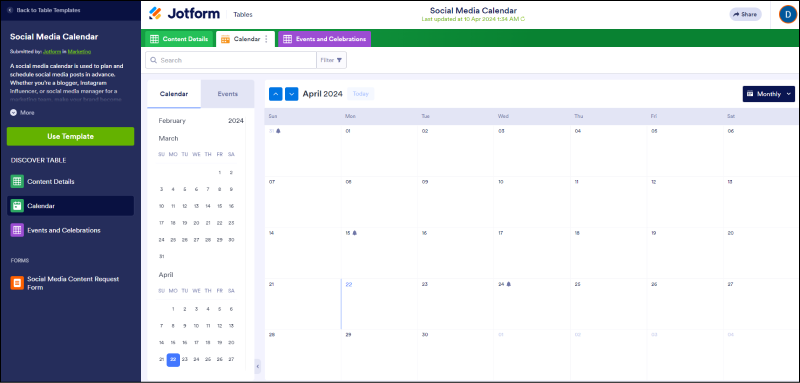This screenshot has width=800, height=383.
Task: Switch to the Events panel tab
Action: pyautogui.click(x=228, y=94)
